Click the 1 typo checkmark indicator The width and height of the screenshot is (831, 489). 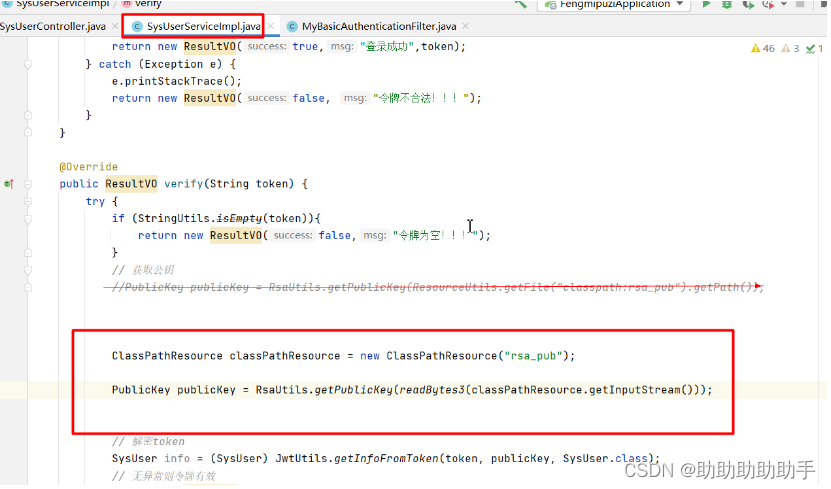point(814,49)
